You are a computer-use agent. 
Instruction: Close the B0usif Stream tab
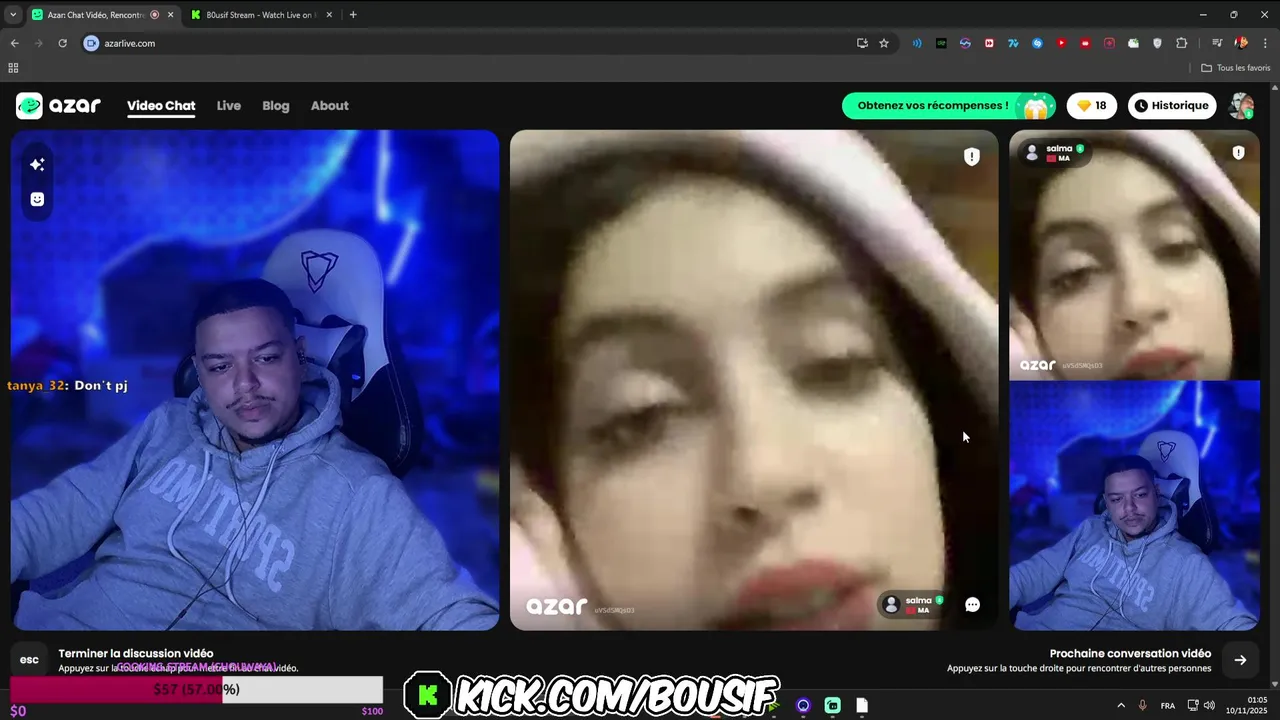click(330, 15)
